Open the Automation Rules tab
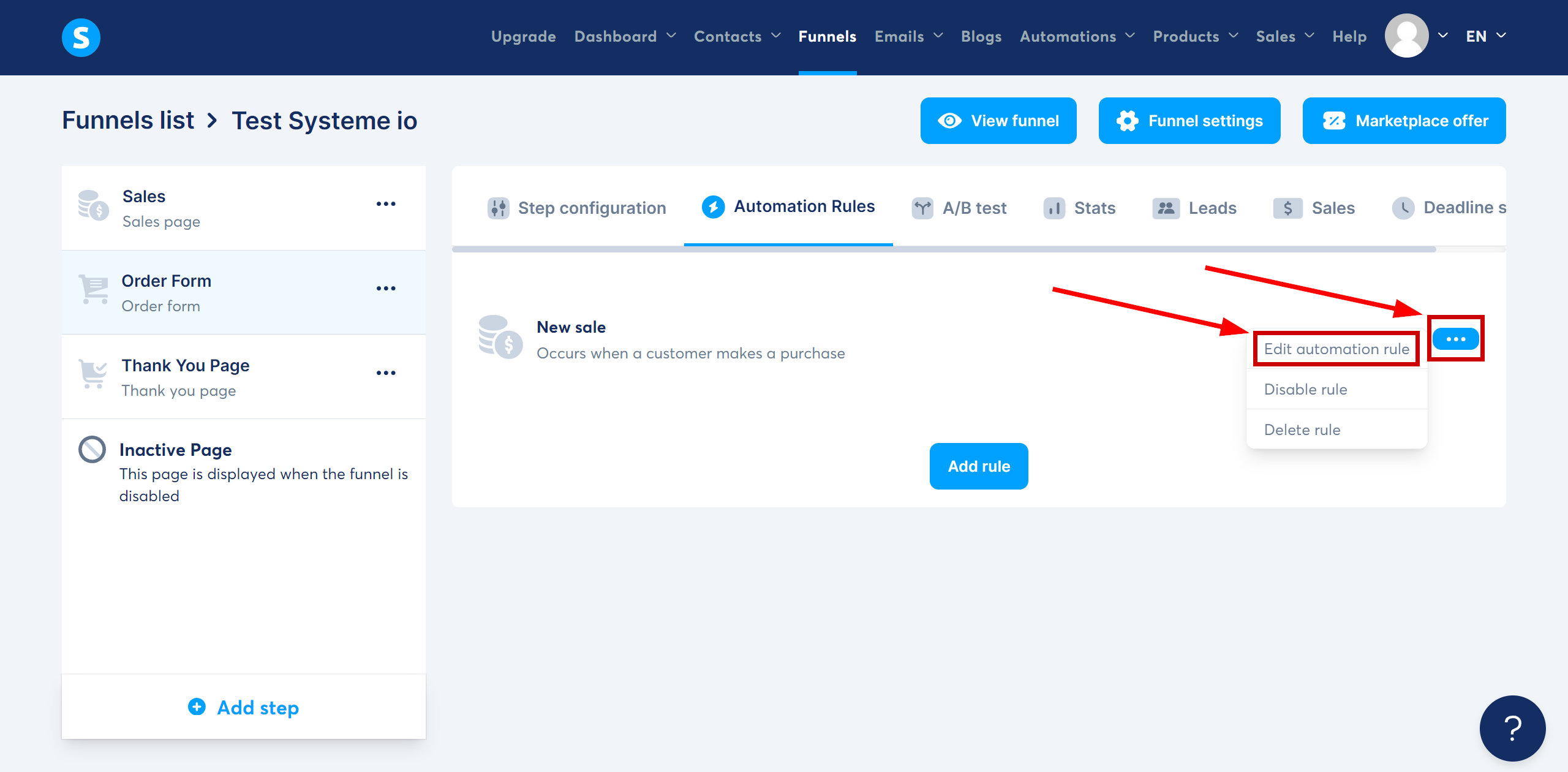Viewport: 1568px width, 772px height. coord(788,207)
